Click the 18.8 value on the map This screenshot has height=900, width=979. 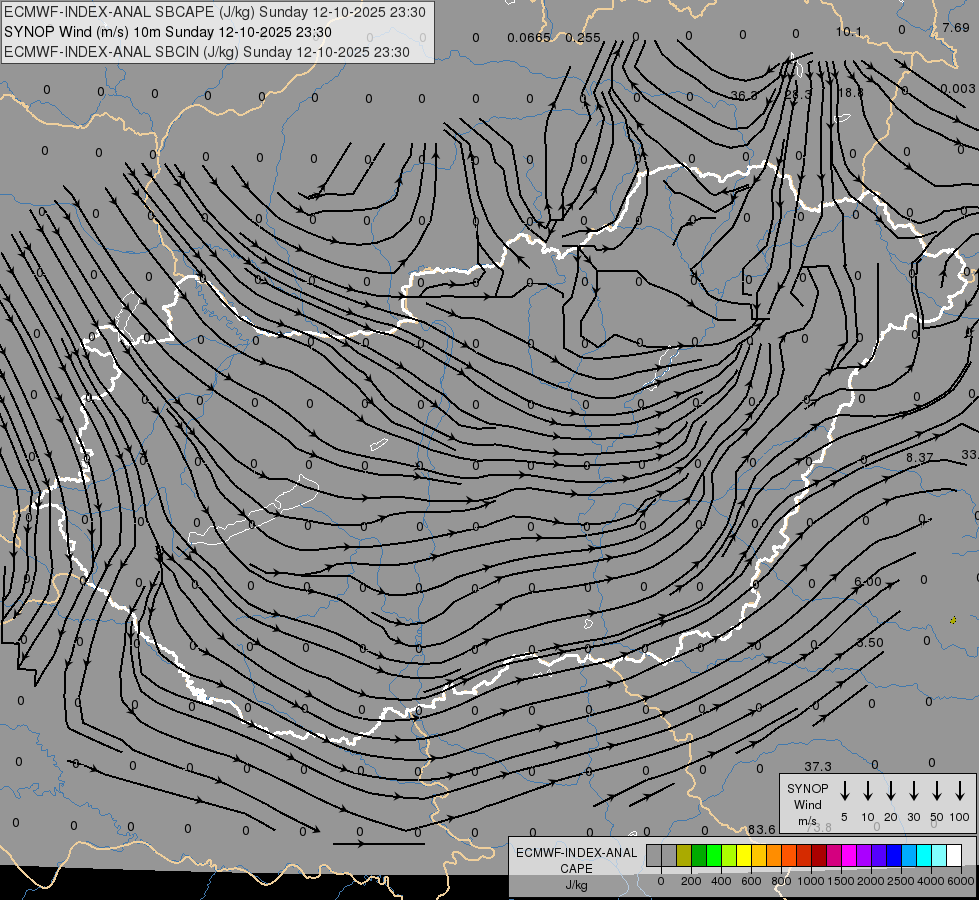[850, 92]
